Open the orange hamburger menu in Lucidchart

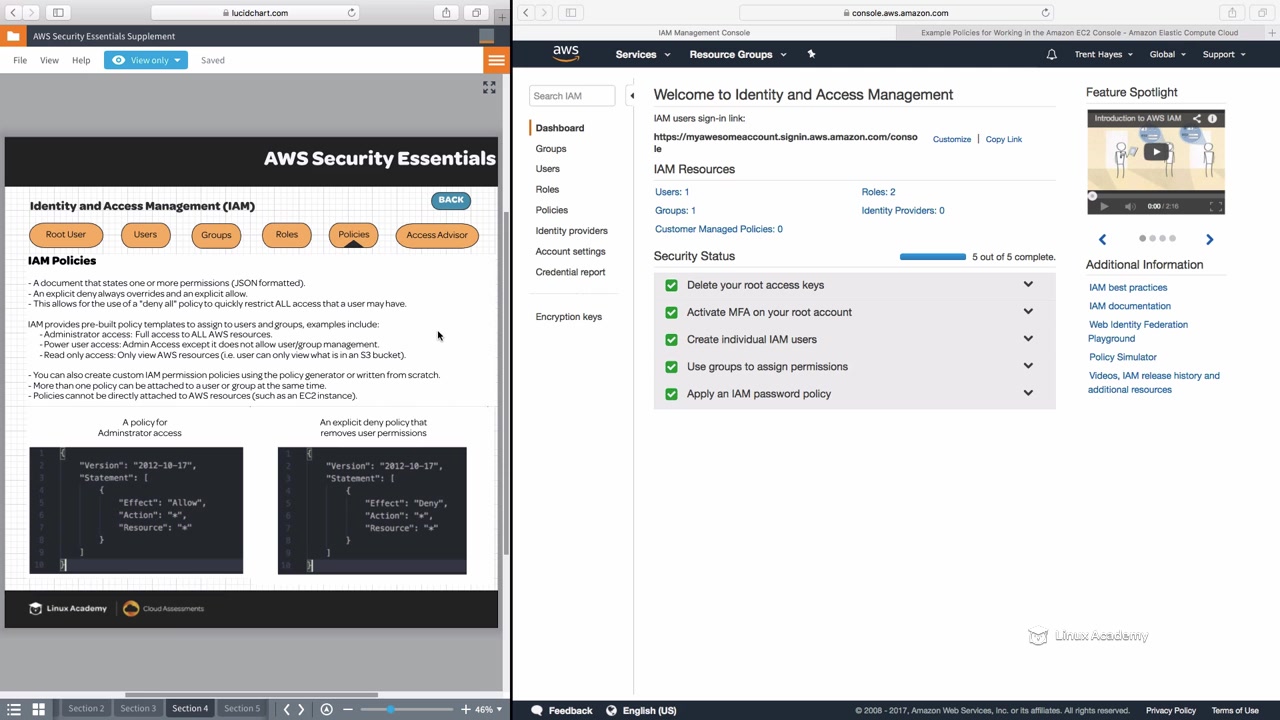click(x=496, y=60)
